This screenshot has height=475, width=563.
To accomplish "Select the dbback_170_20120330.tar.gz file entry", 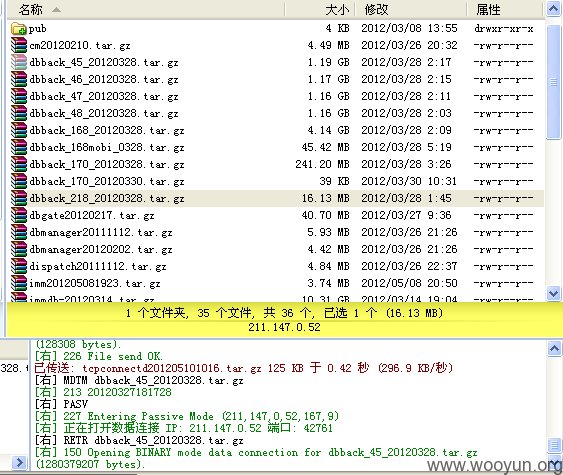I will (275, 181).
